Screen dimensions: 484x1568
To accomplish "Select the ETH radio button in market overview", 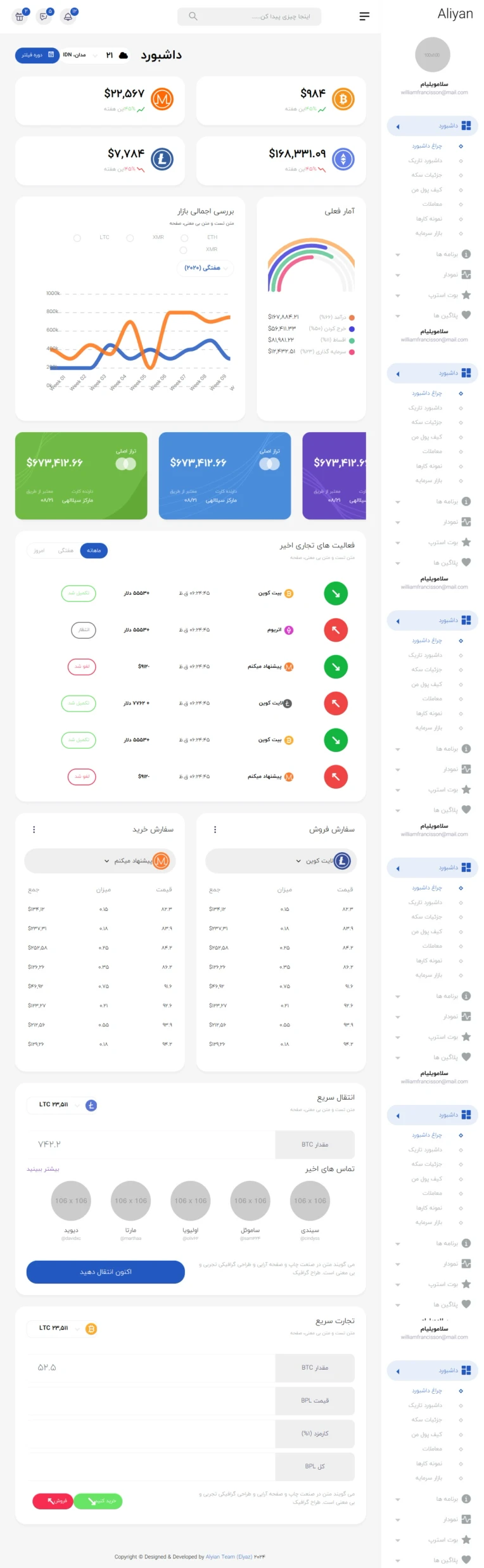I will click(184, 238).
